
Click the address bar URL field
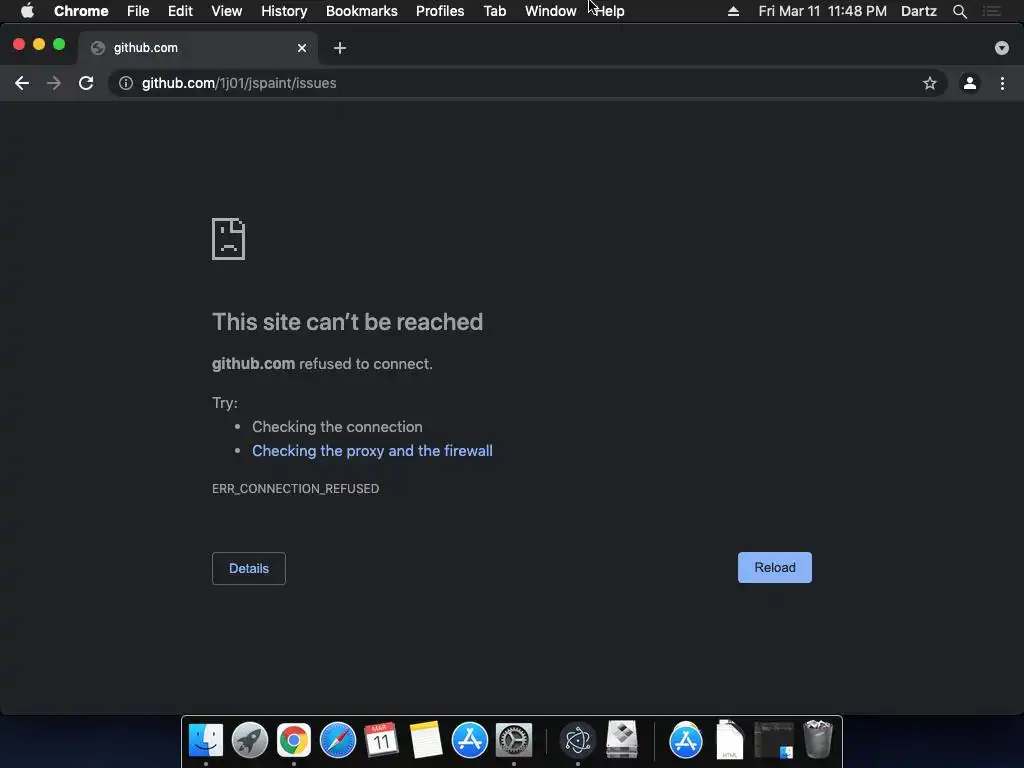click(x=528, y=83)
